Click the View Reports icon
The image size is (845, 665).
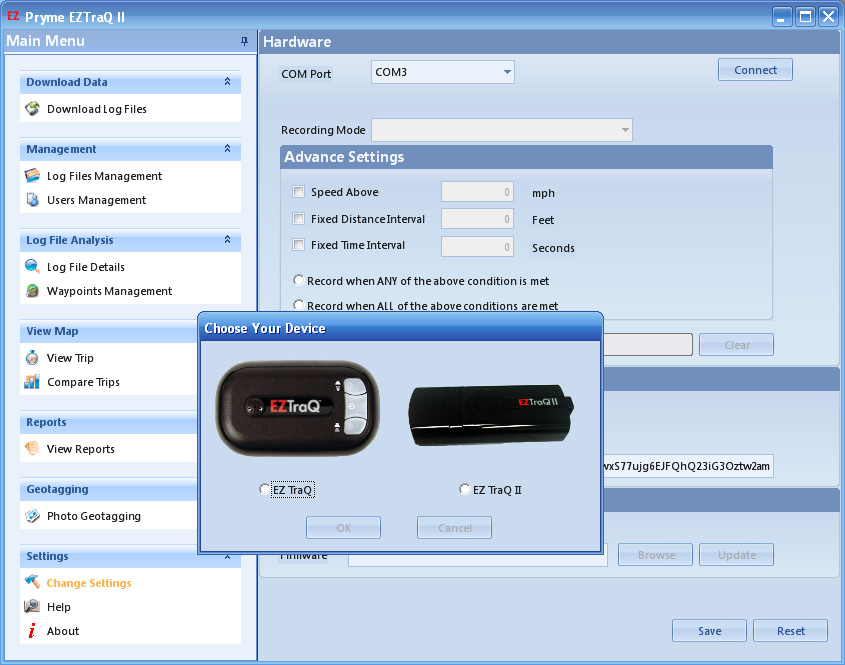(x=32, y=448)
